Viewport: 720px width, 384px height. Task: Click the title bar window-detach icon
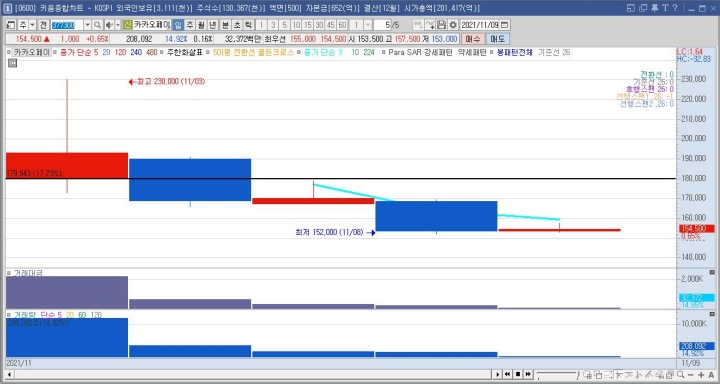[x=630, y=8]
